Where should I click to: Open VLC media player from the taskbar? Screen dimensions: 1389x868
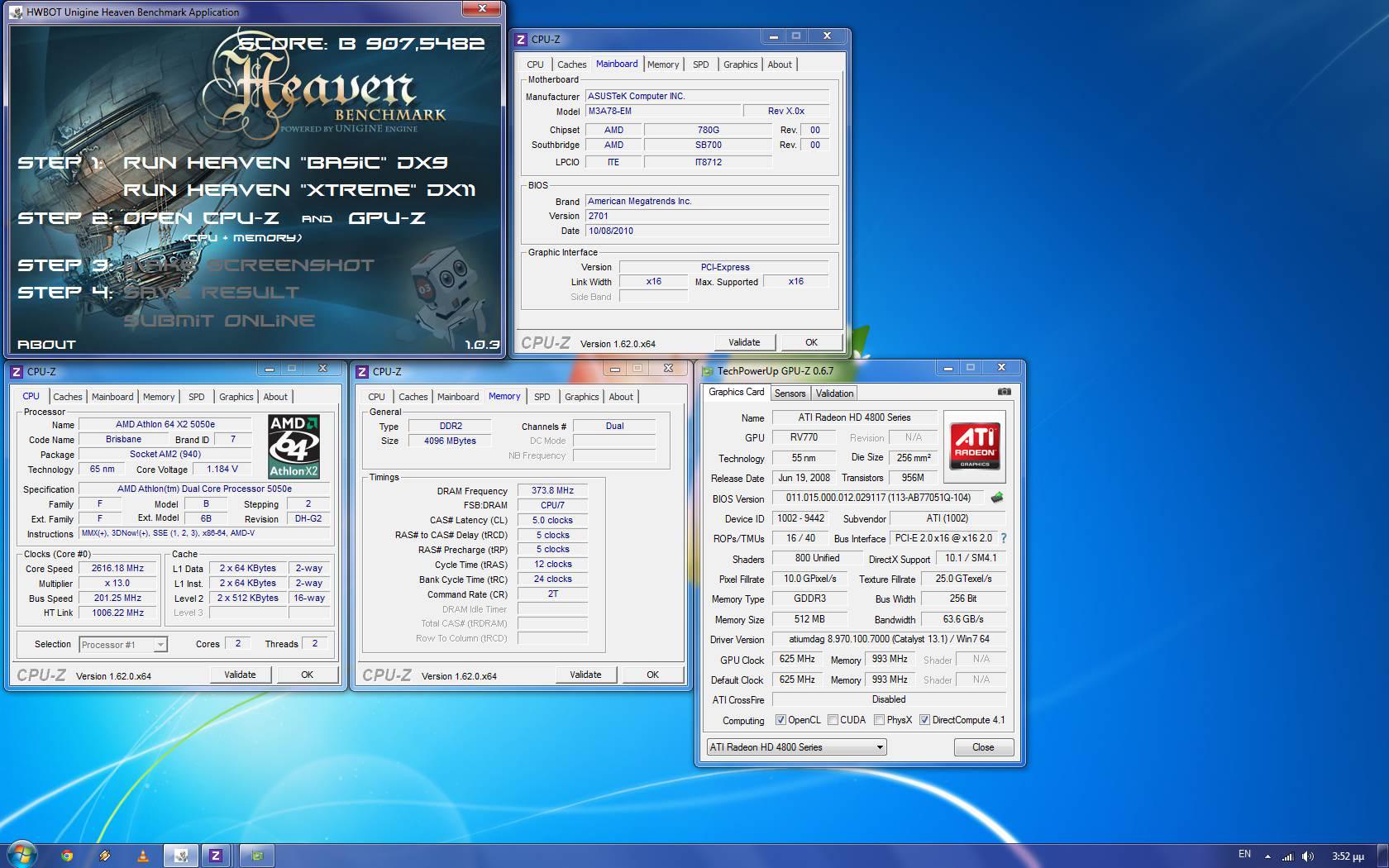point(142,856)
